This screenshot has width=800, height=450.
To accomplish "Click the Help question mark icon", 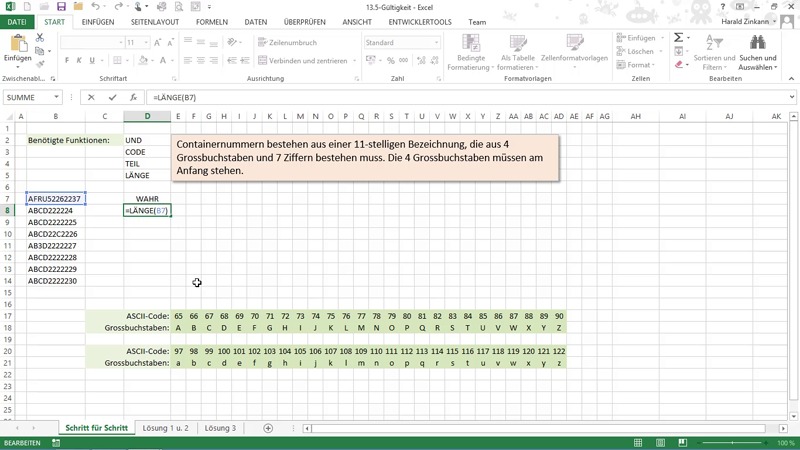I will click(x=722, y=7).
